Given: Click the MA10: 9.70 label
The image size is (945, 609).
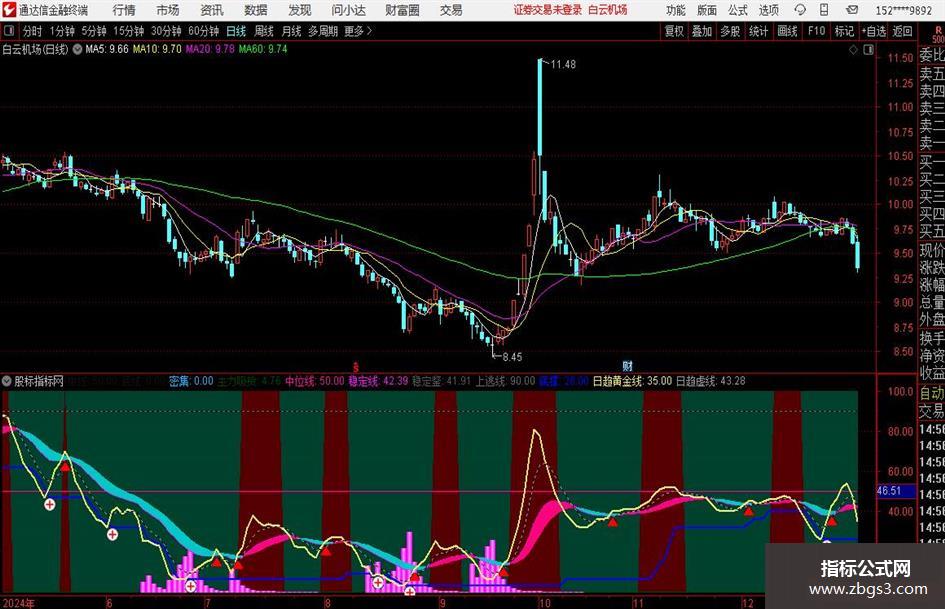Looking at the screenshot, I should click(x=157, y=49).
